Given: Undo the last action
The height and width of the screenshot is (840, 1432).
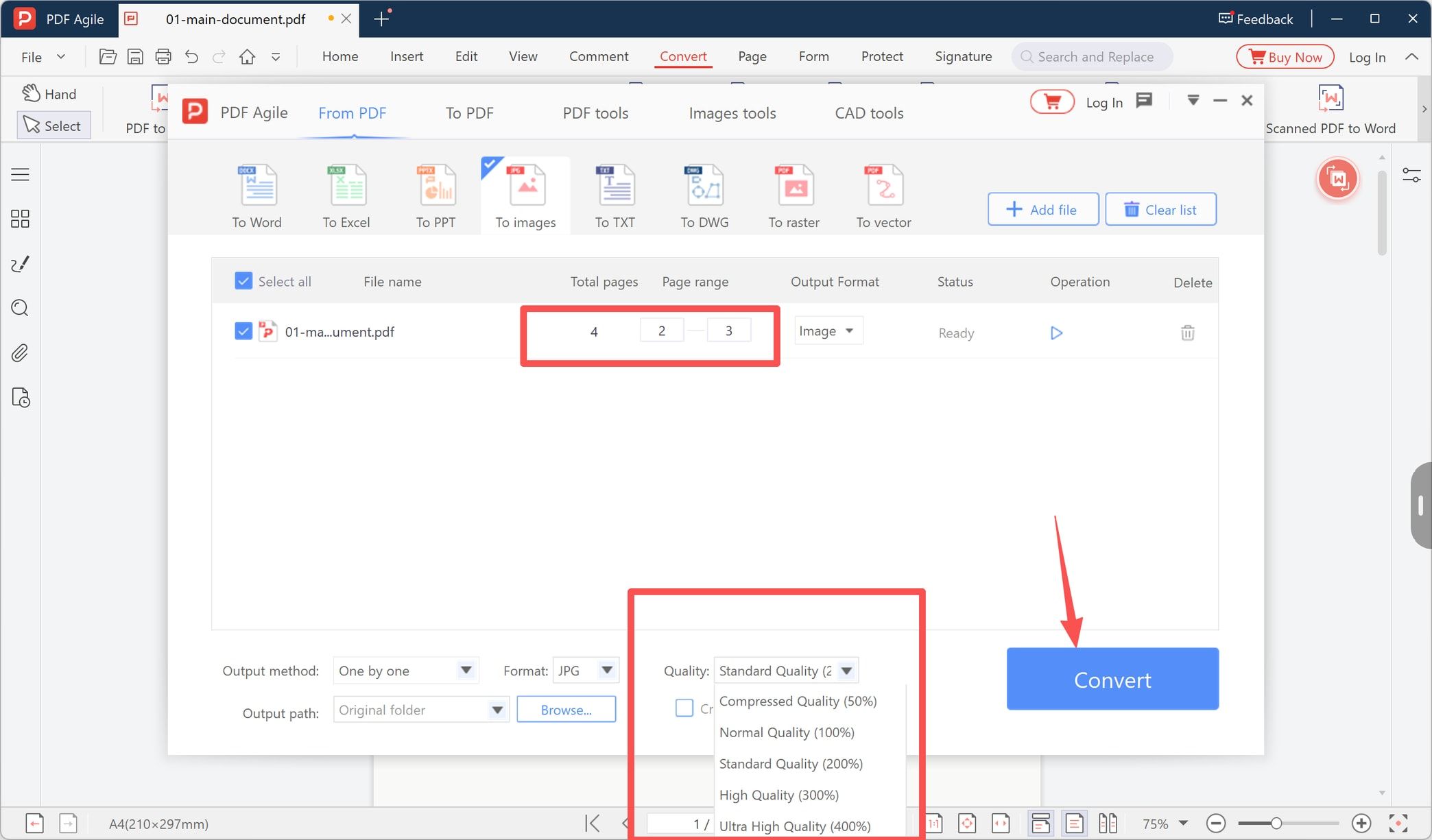Looking at the screenshot, I should pos(191,57).
